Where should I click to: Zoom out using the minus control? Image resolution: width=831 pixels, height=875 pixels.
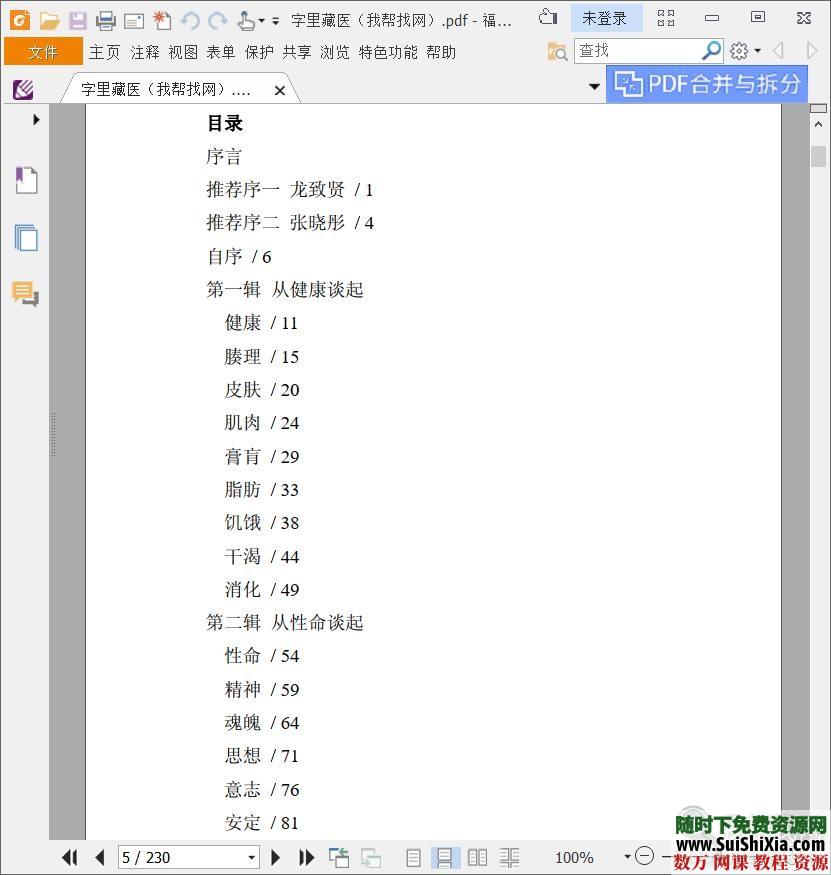tap(645, 857)
